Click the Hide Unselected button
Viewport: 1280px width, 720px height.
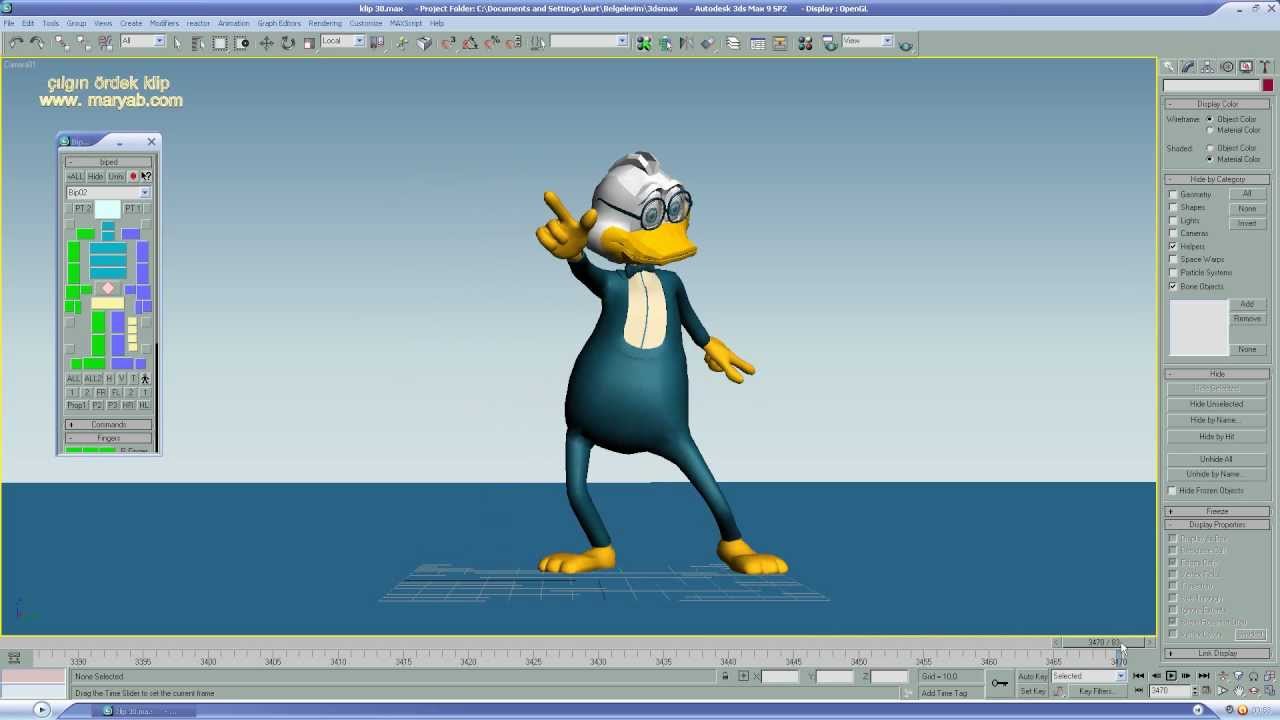(1216, 404)
